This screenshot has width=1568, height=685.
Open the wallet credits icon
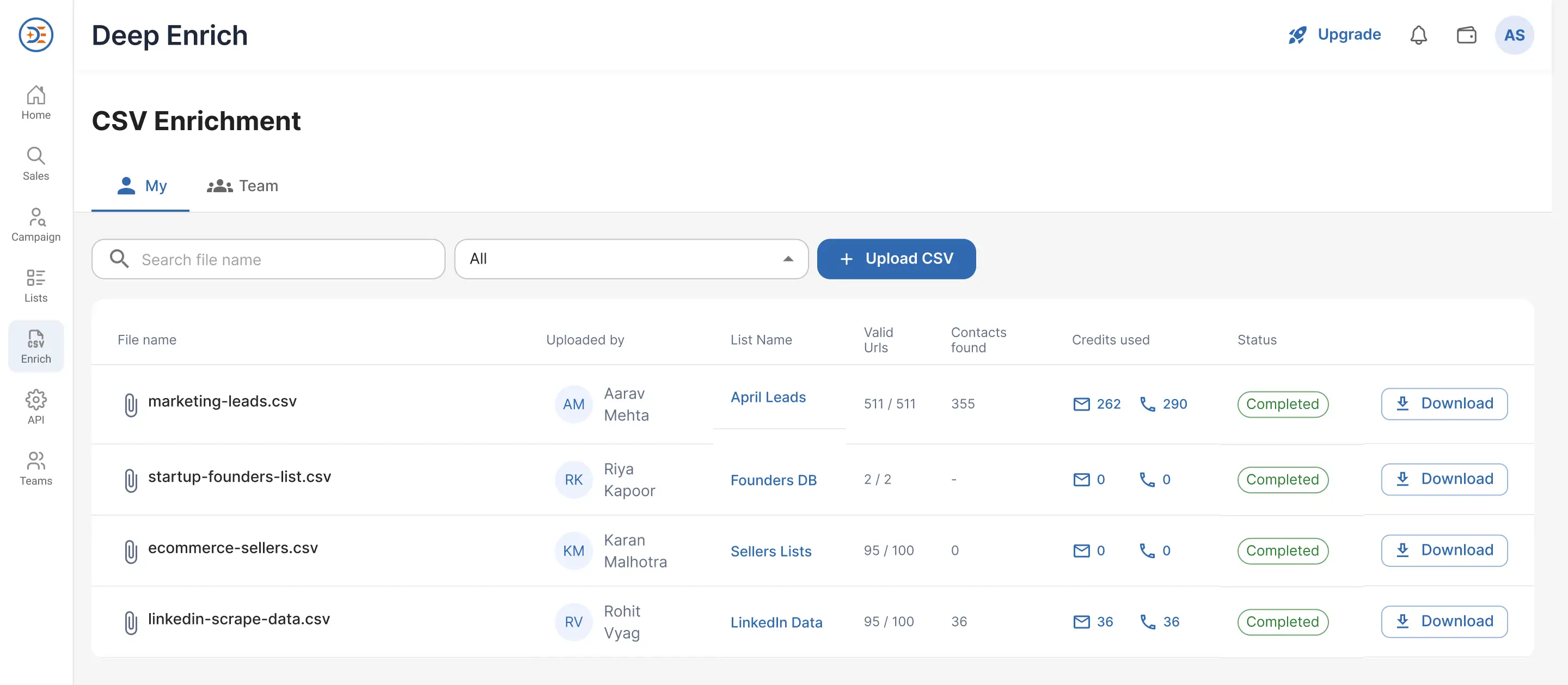coord(1466,35)
